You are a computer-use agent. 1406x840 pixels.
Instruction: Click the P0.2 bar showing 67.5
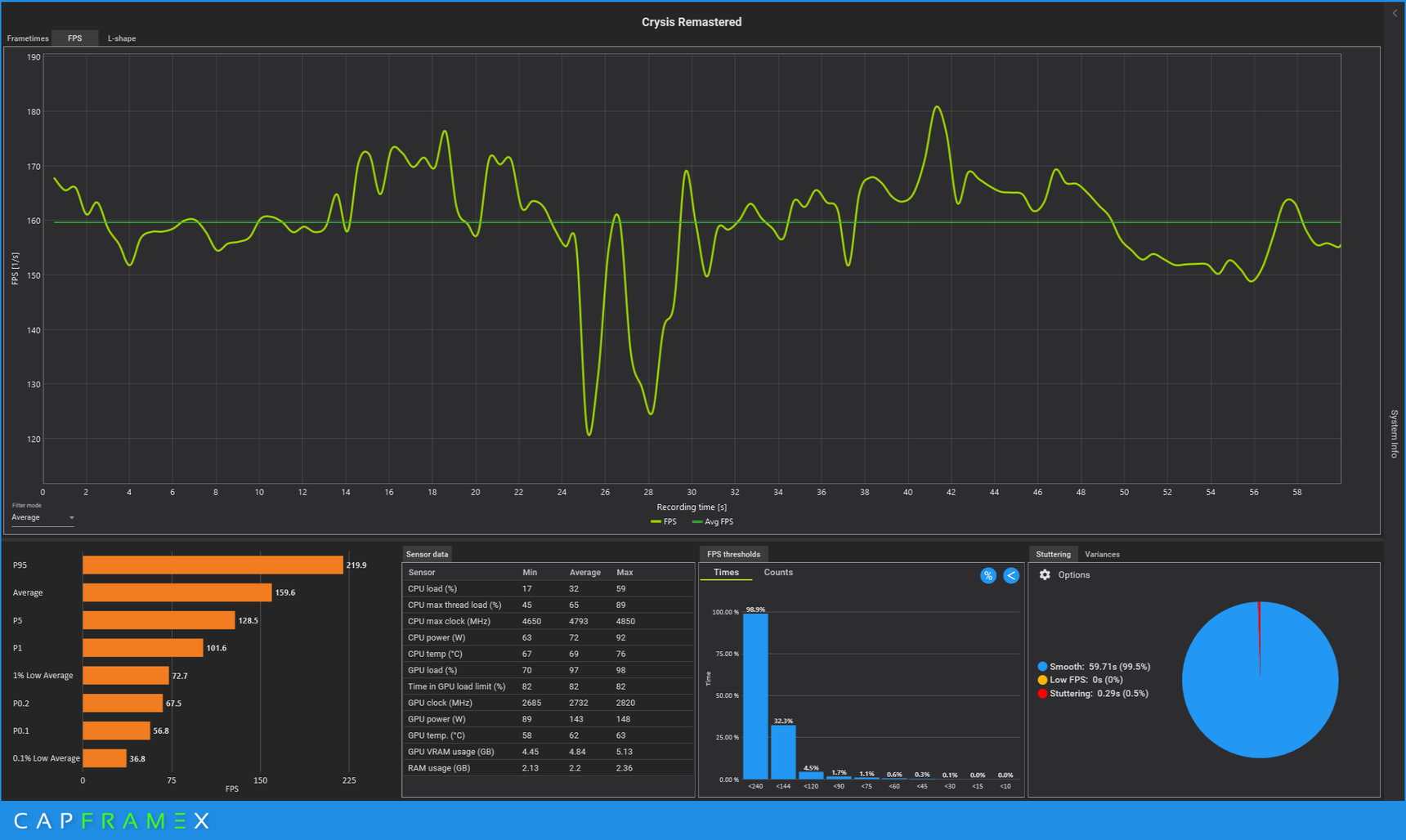tap(123, 703)
